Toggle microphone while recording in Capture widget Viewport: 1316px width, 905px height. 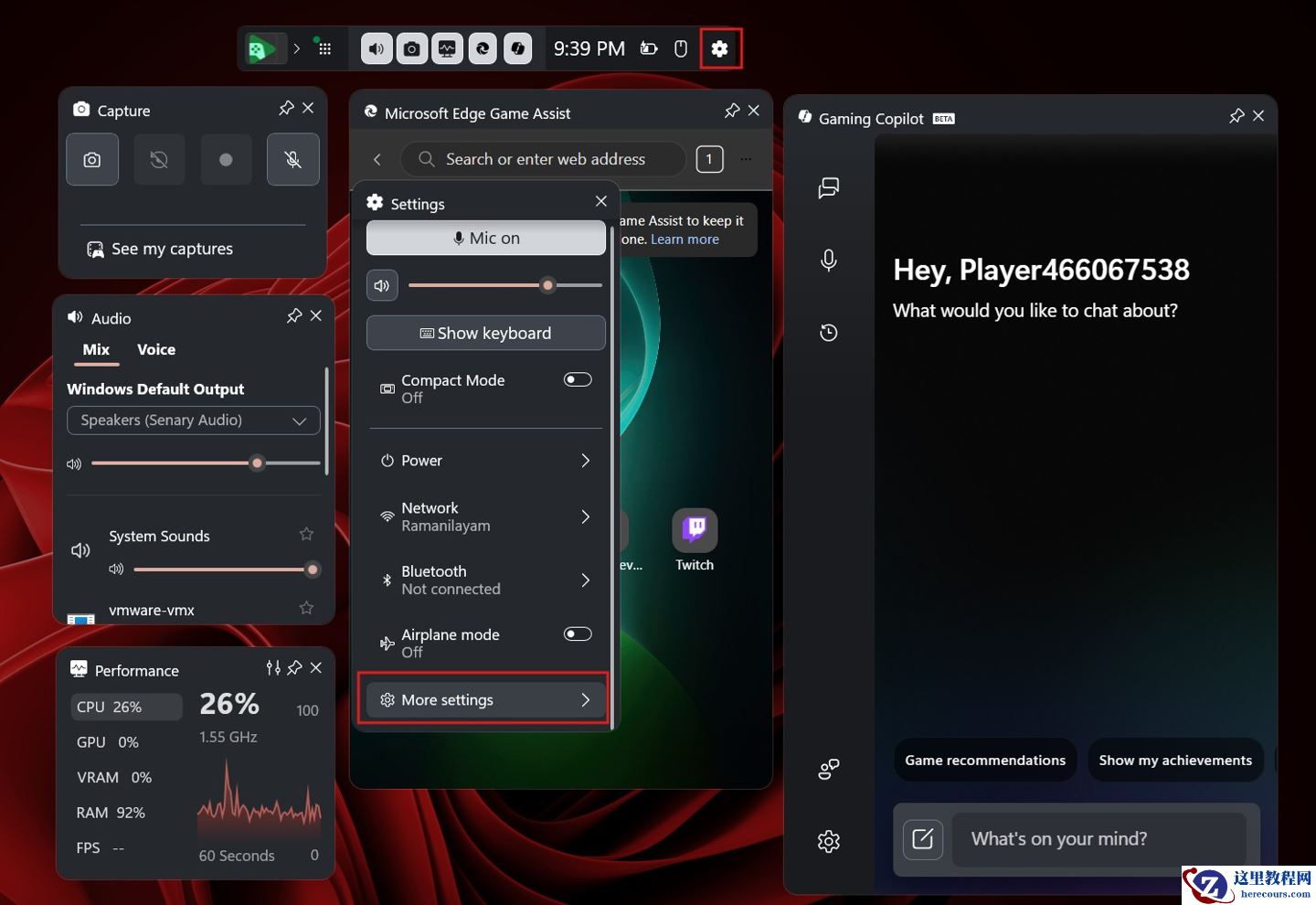pyautogui.click(x=292, y=159)
